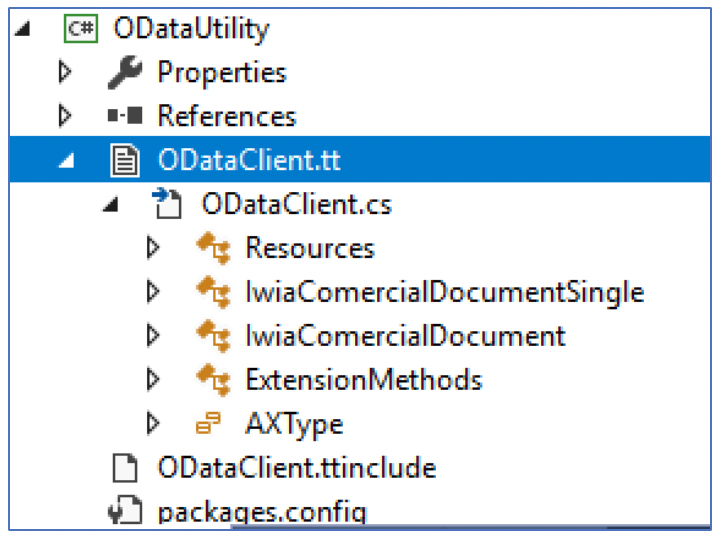The image size is (724, 542).
Task: Select the IwiaComercialDocument class item
Action: point(405,336)
